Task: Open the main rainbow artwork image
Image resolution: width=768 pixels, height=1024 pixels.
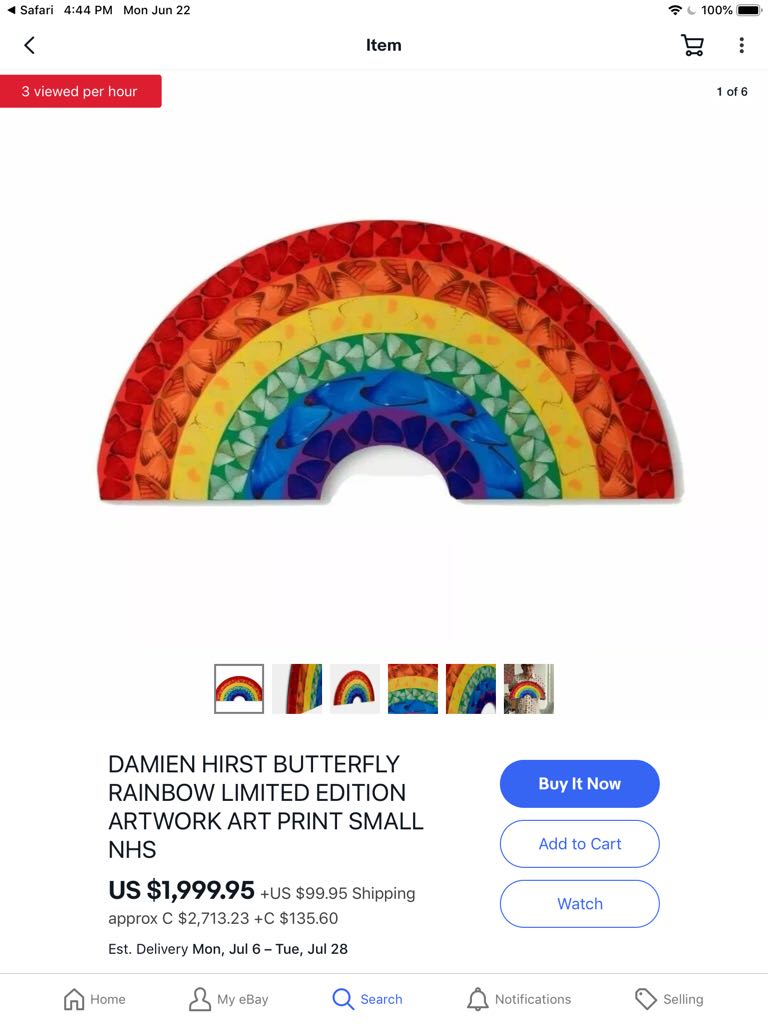Action: [391, 361]
